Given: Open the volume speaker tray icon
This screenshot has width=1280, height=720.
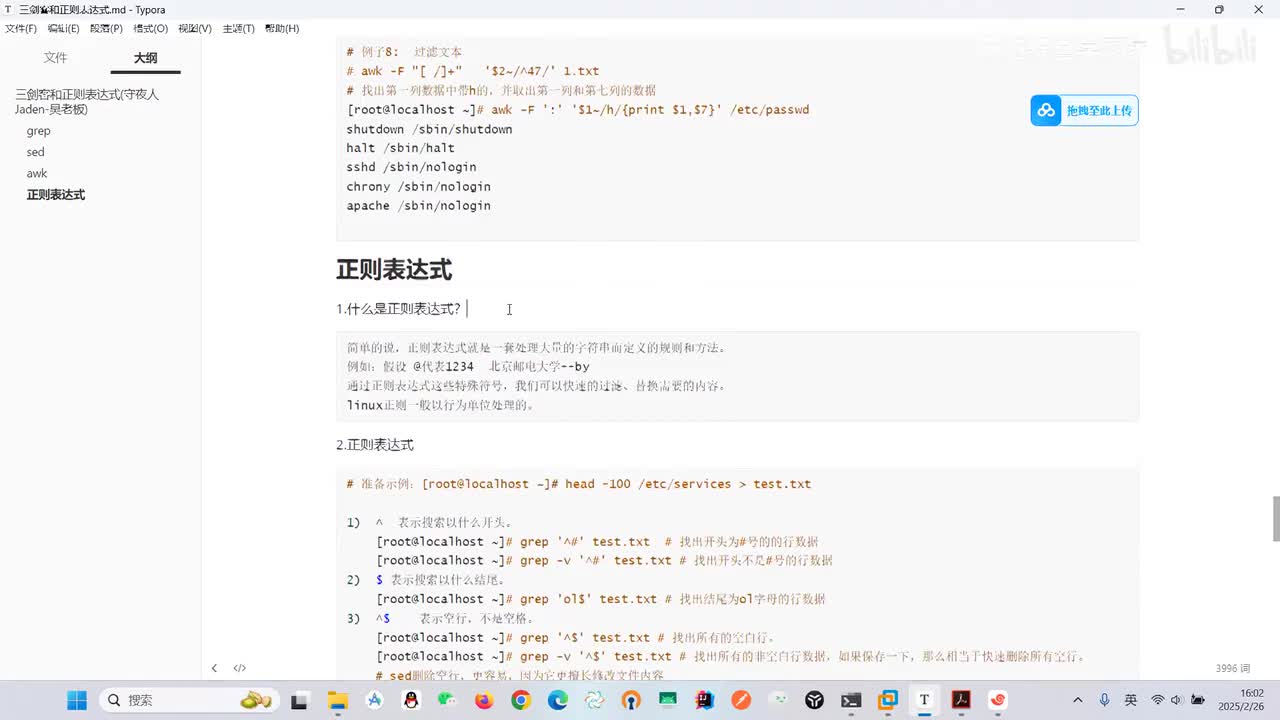Looking at the screenshot, I should coord(1177,700).
